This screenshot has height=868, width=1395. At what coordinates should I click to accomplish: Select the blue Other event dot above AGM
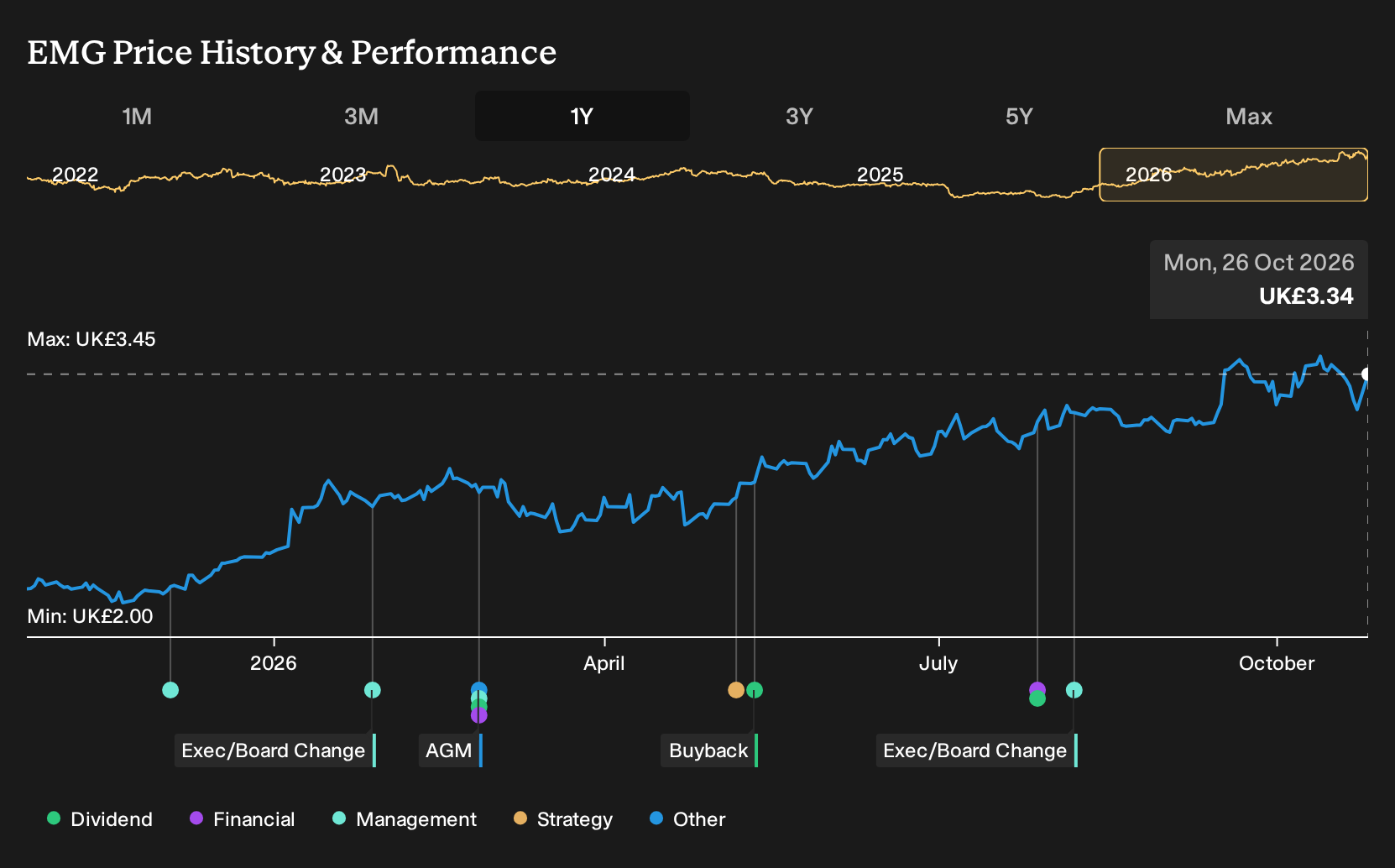pos(478,690)
